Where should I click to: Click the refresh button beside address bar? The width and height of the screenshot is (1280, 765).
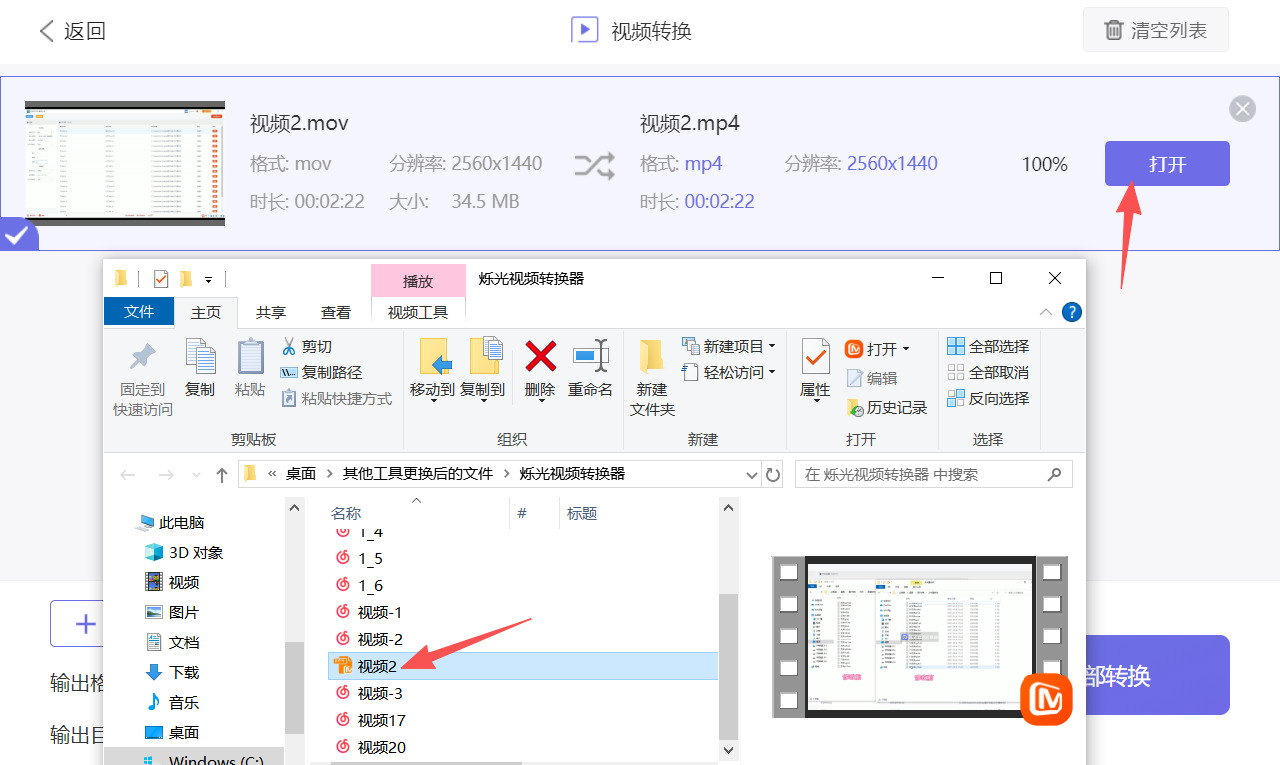pyautogui.click(x=772, y=474)
